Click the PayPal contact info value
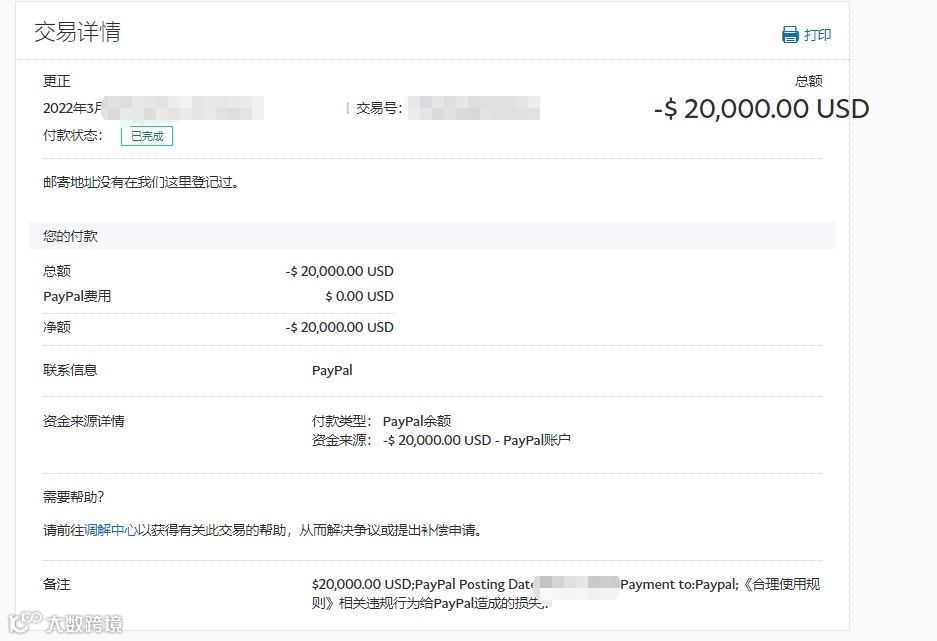The width and height of the screenshot is (937, 641). coord(332,370)
